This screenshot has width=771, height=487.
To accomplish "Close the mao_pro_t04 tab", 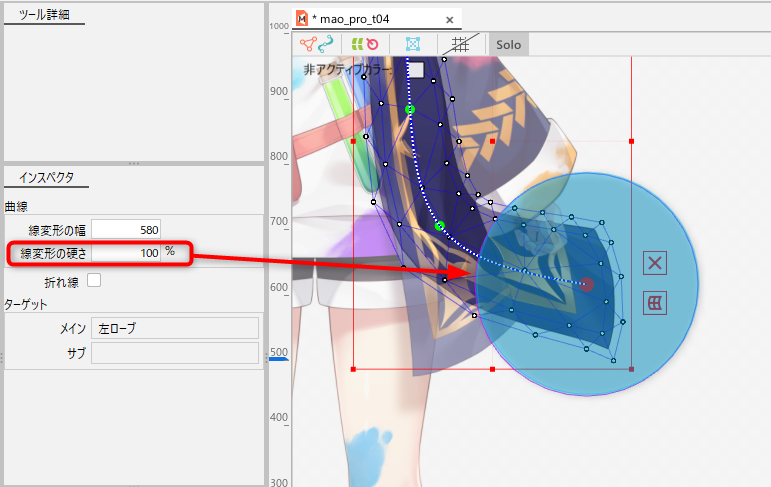I will click(450, 19).
